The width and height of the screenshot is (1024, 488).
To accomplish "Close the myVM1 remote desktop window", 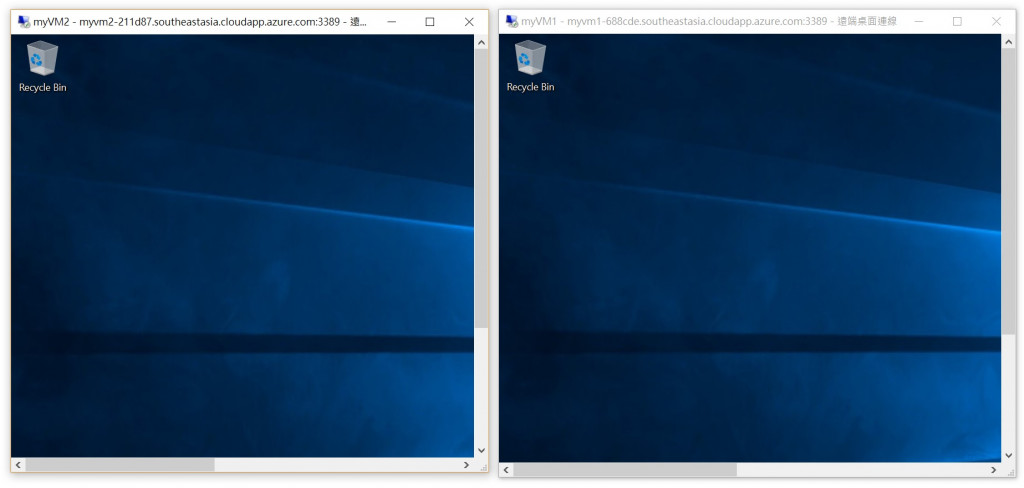I will (997, 22).
